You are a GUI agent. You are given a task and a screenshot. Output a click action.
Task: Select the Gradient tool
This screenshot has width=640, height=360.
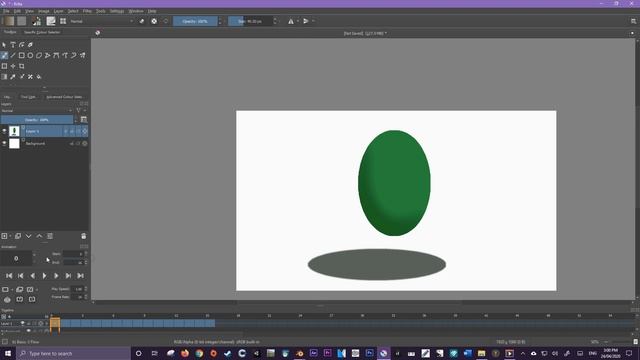click(4, 76)
